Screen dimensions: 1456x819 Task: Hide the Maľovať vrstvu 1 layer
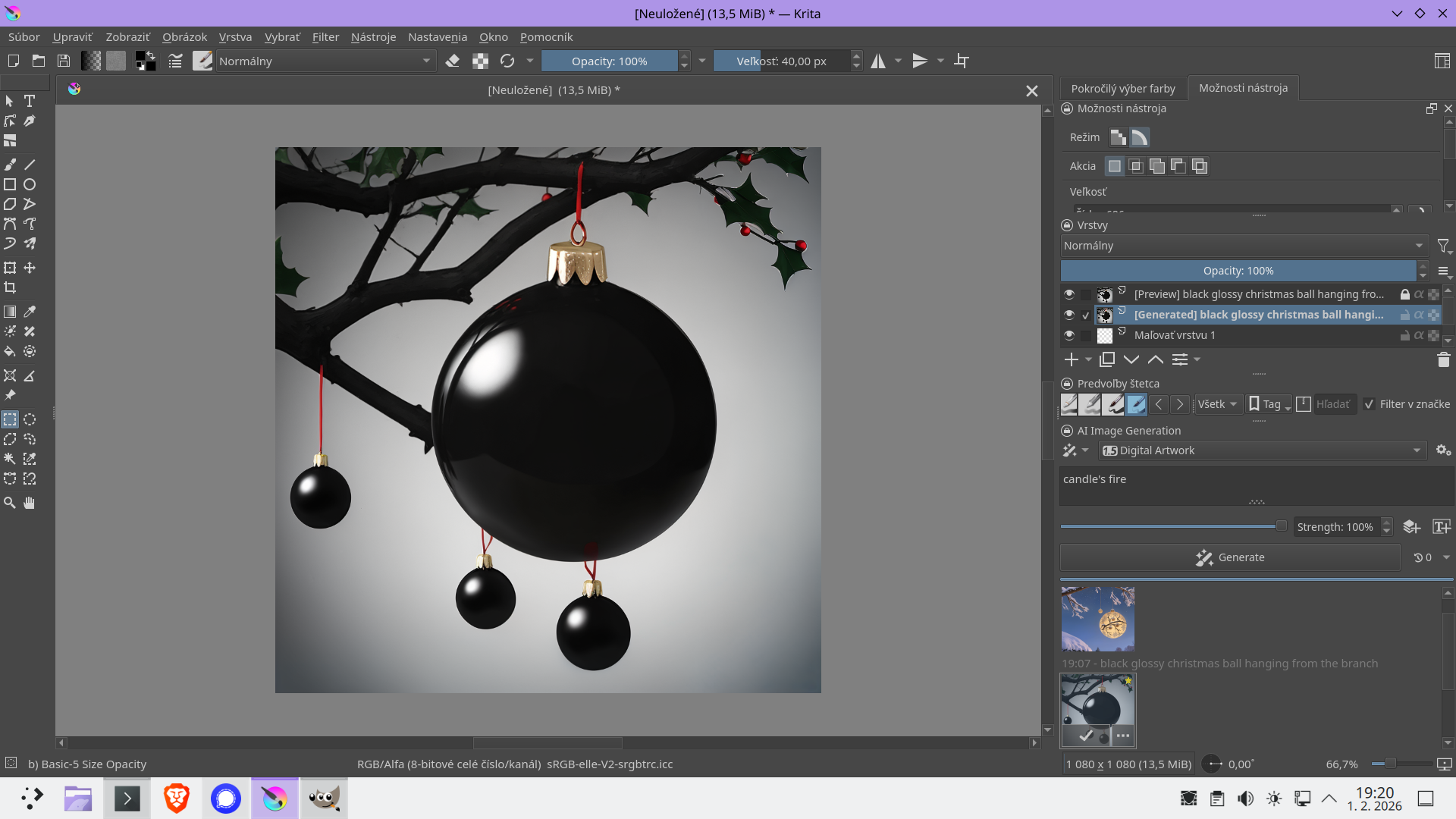1069,335
